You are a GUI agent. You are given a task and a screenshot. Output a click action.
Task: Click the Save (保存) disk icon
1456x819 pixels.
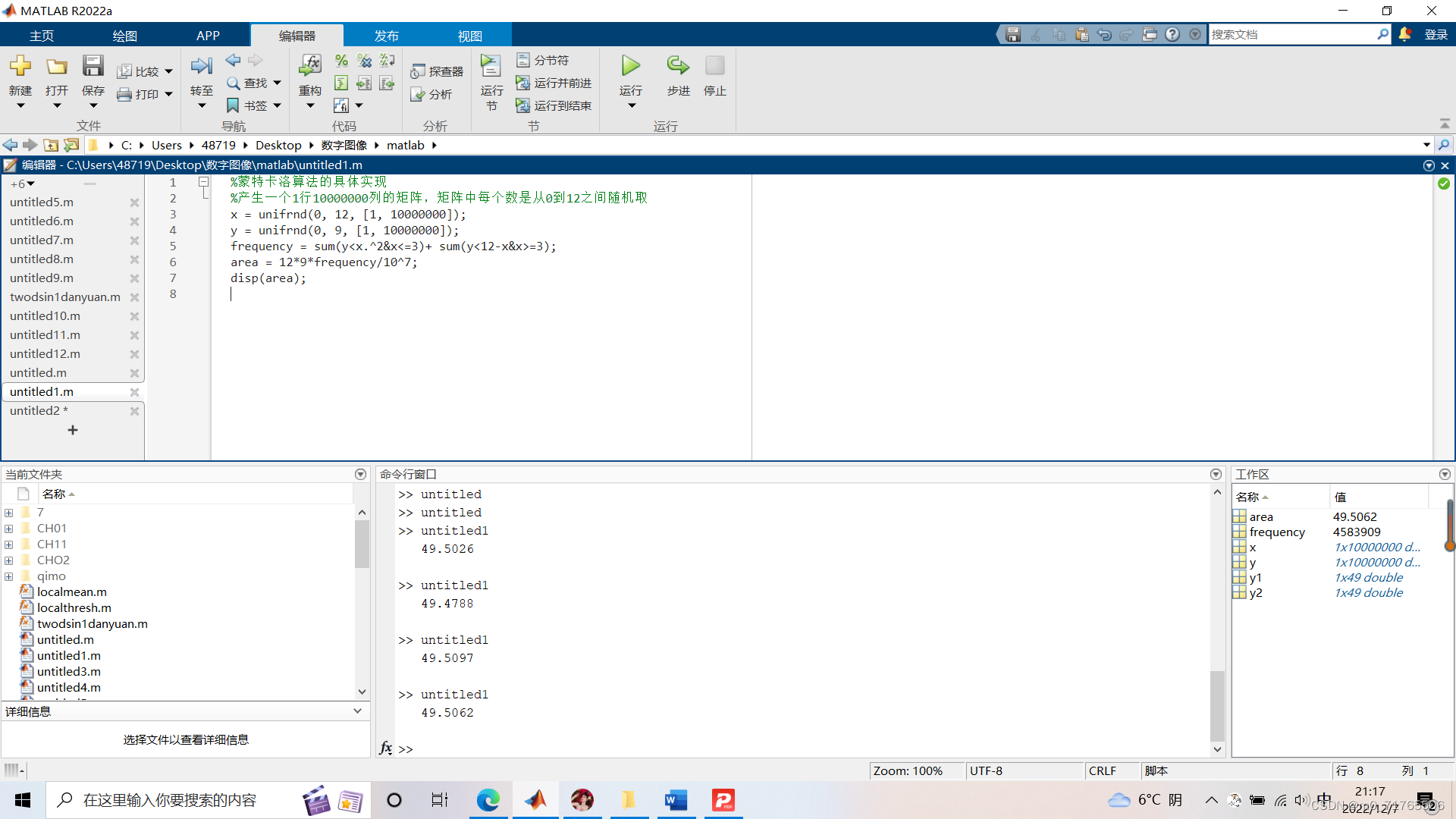click(x=93, y=67)
